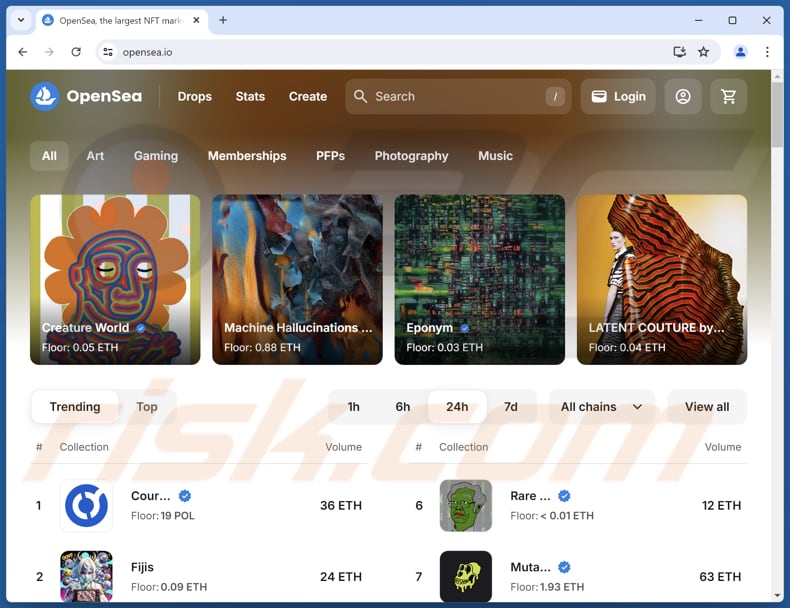Switch to the Trending toggle
The width and height of the screenshot is (790, 608).
point(75,407)
